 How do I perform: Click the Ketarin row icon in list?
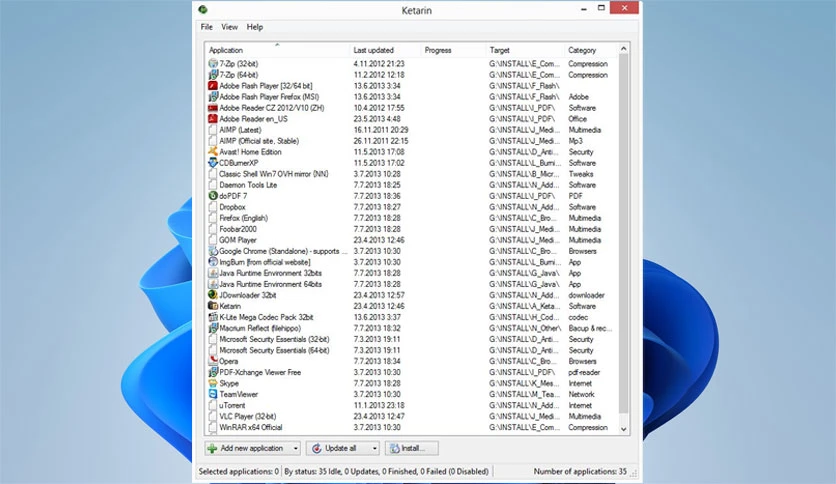pos(213,306)
